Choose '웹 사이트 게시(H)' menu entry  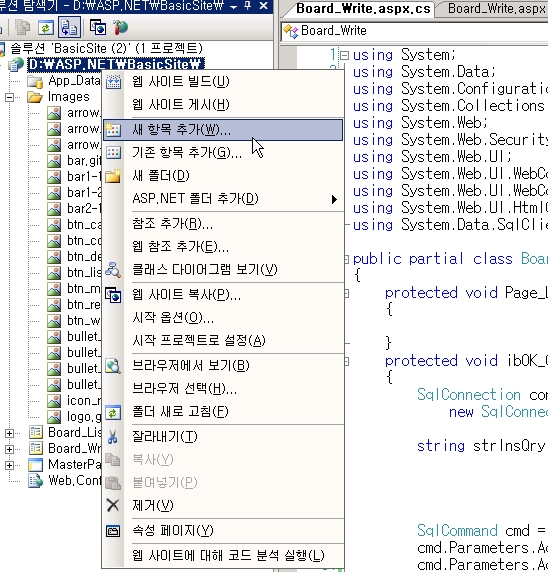click(223, 105)
